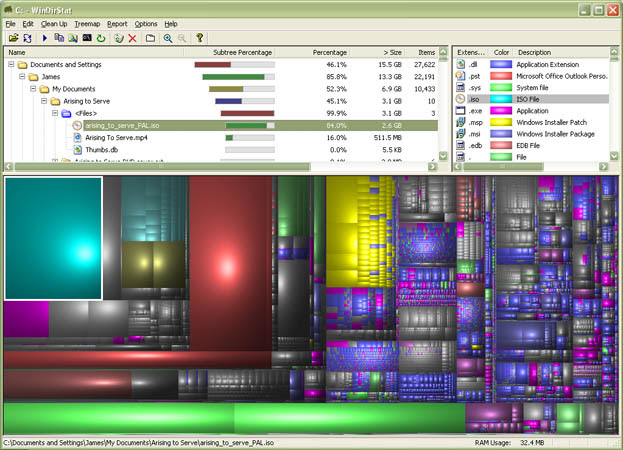Select the large cyan ISO treemap block
This screenshot has width=623, height=450.
(x=53, y=238)
